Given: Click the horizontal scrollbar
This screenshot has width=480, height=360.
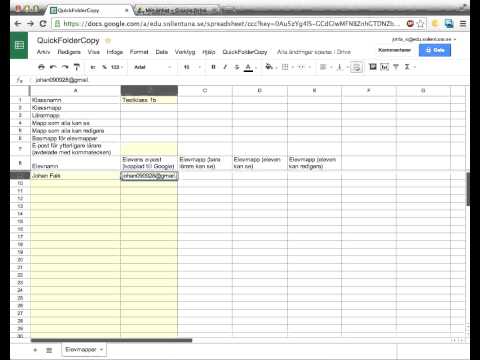Looking at the screenshot, I should click(x=111, y=340).
